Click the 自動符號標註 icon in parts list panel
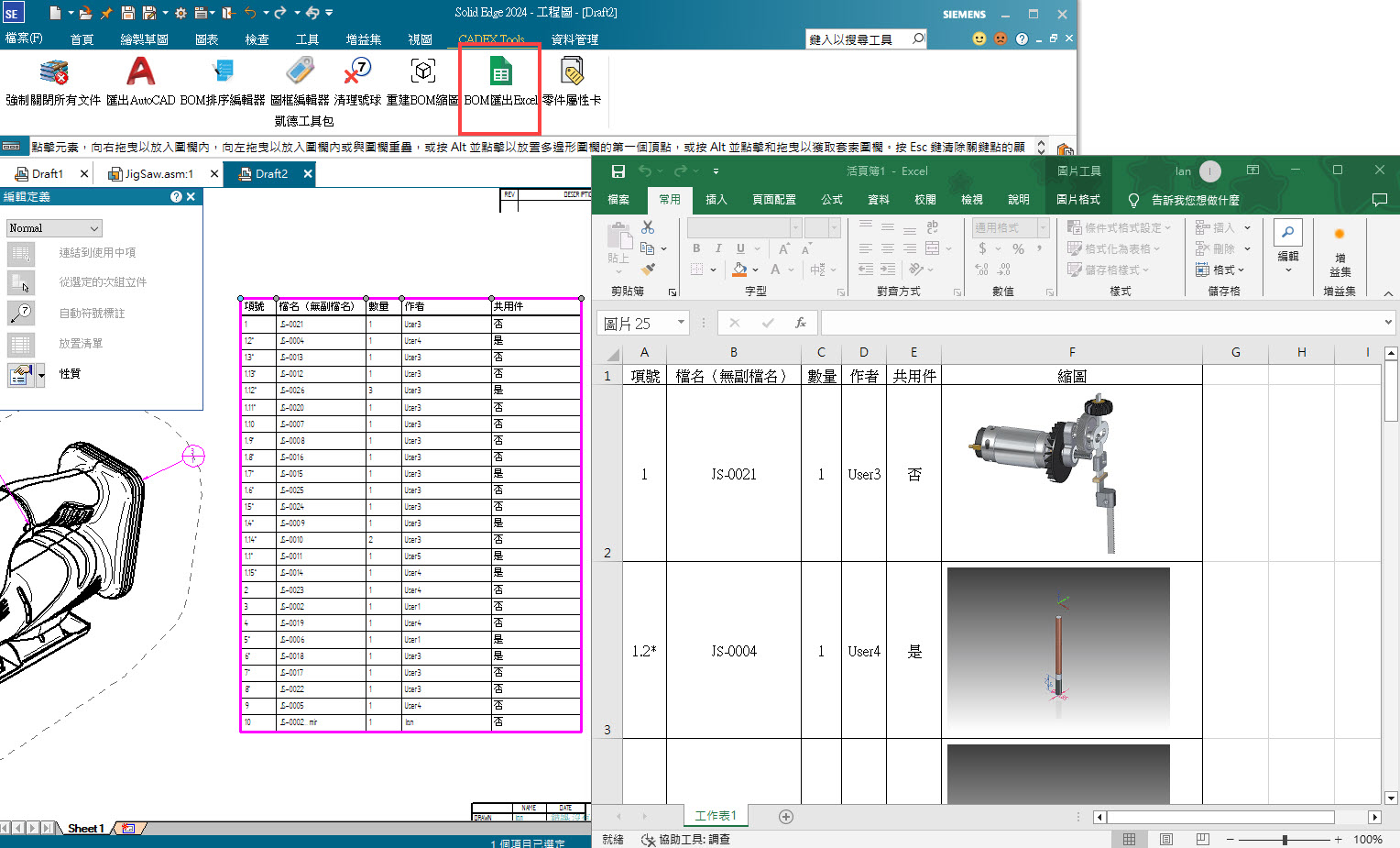 [x=21, y=313]
